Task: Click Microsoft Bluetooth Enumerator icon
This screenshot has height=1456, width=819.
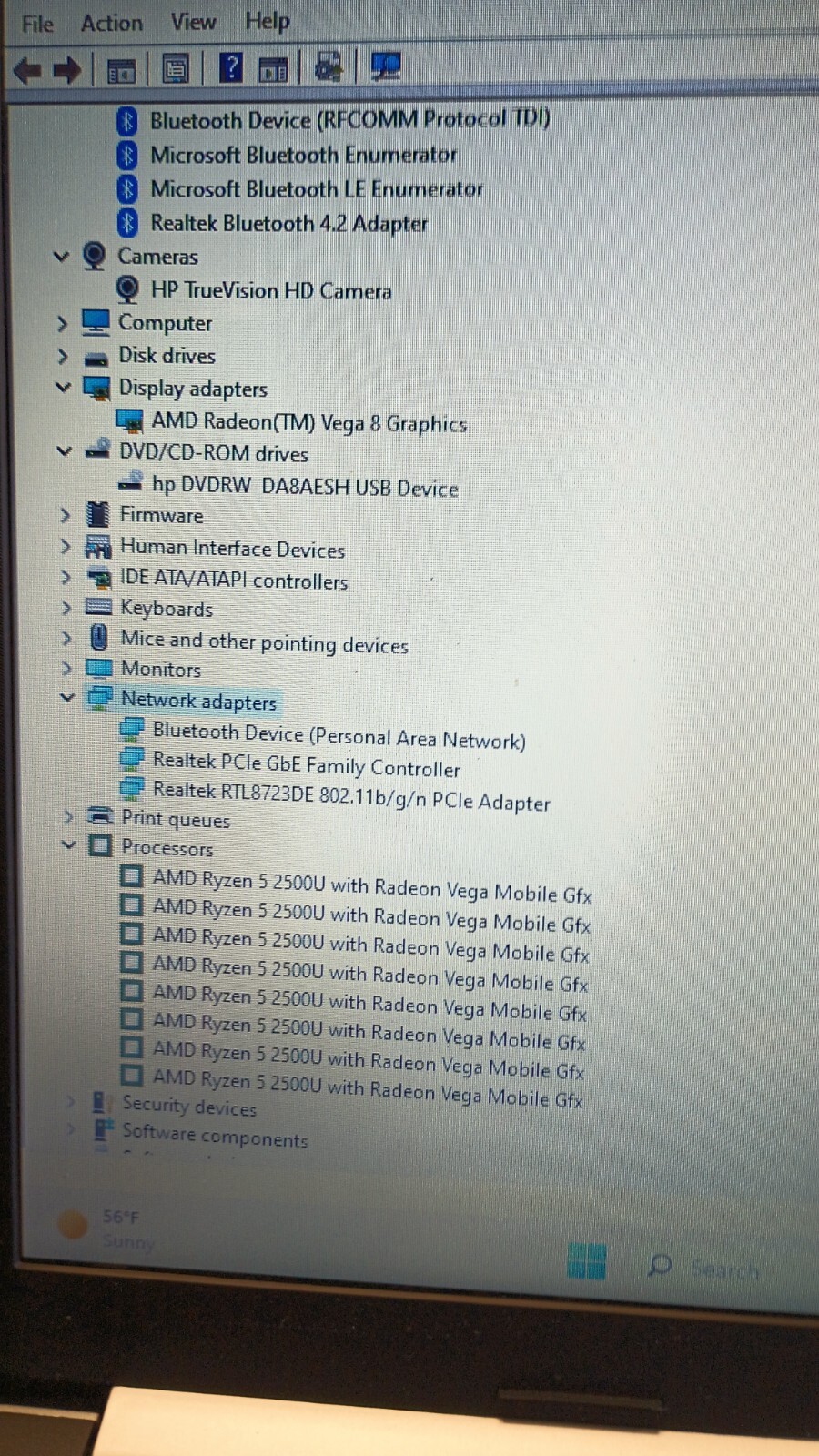Action: (x=127, y=155)
